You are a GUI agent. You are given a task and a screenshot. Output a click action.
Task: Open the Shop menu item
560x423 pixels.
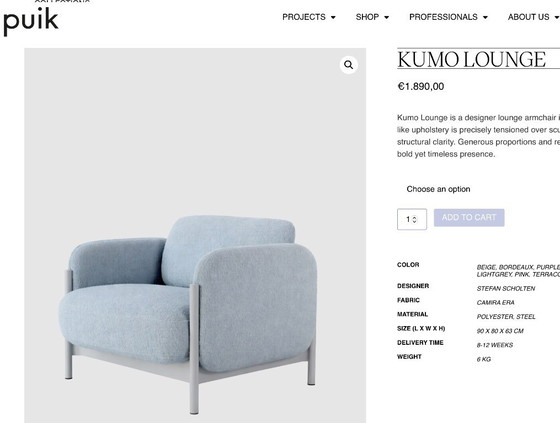367,17
